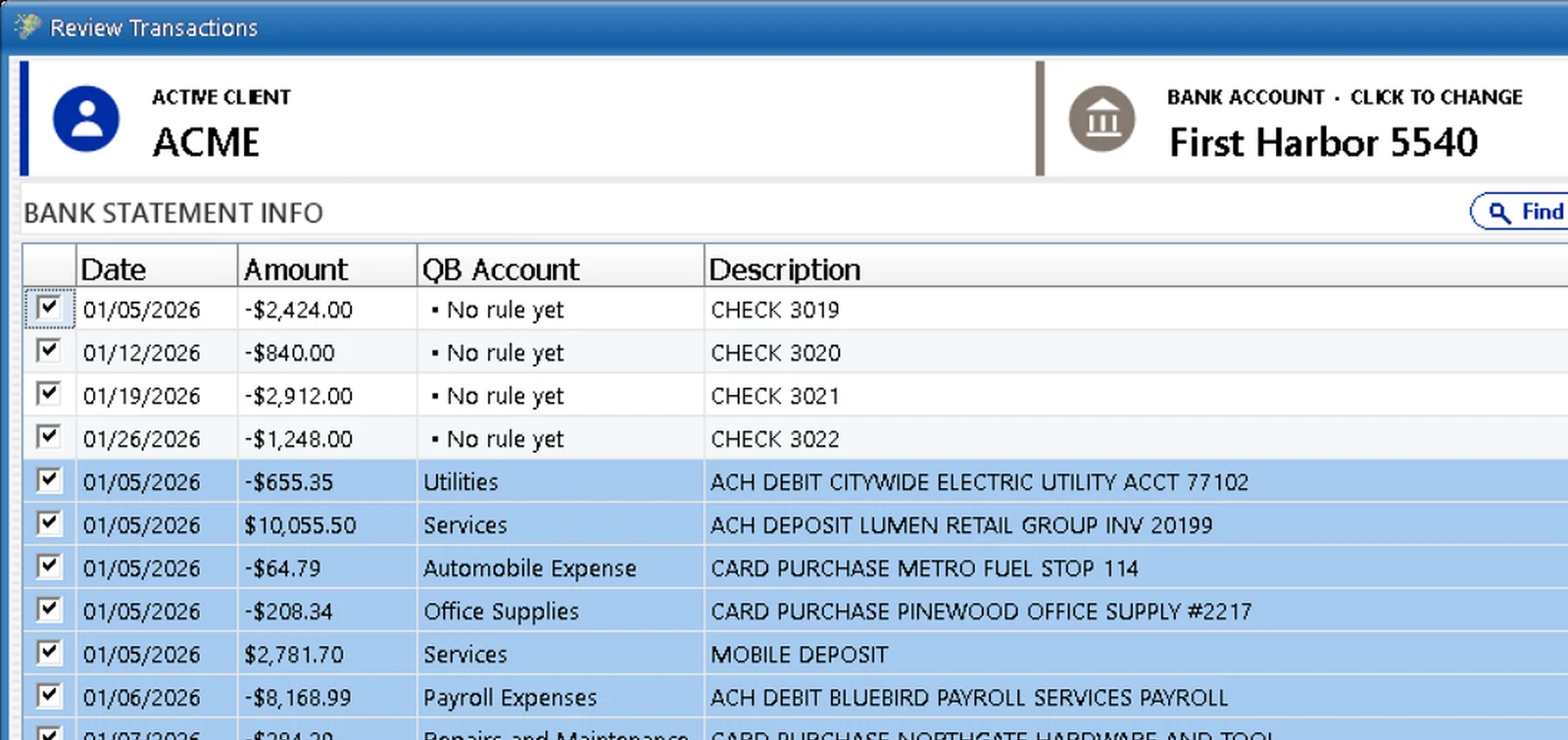Select the 01/06/2026 date cell
Screen dimensions: 1568x740
[157, 698]
